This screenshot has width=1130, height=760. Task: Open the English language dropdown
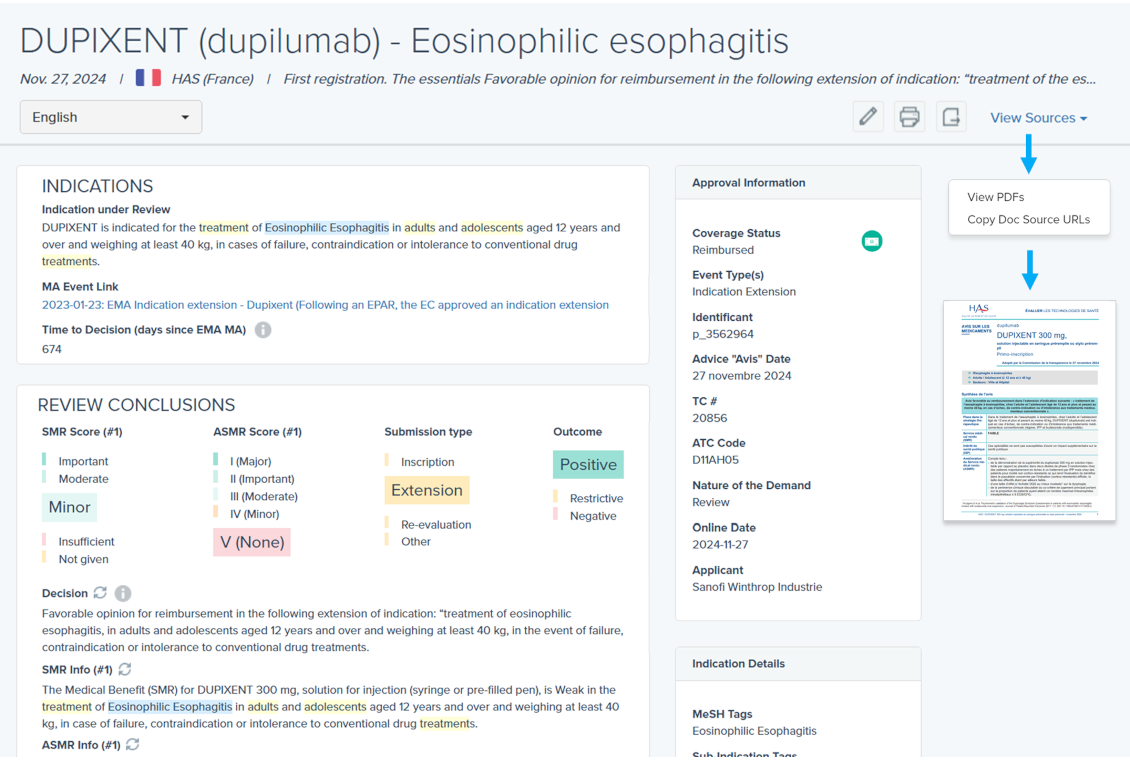(x=111, y=117)
